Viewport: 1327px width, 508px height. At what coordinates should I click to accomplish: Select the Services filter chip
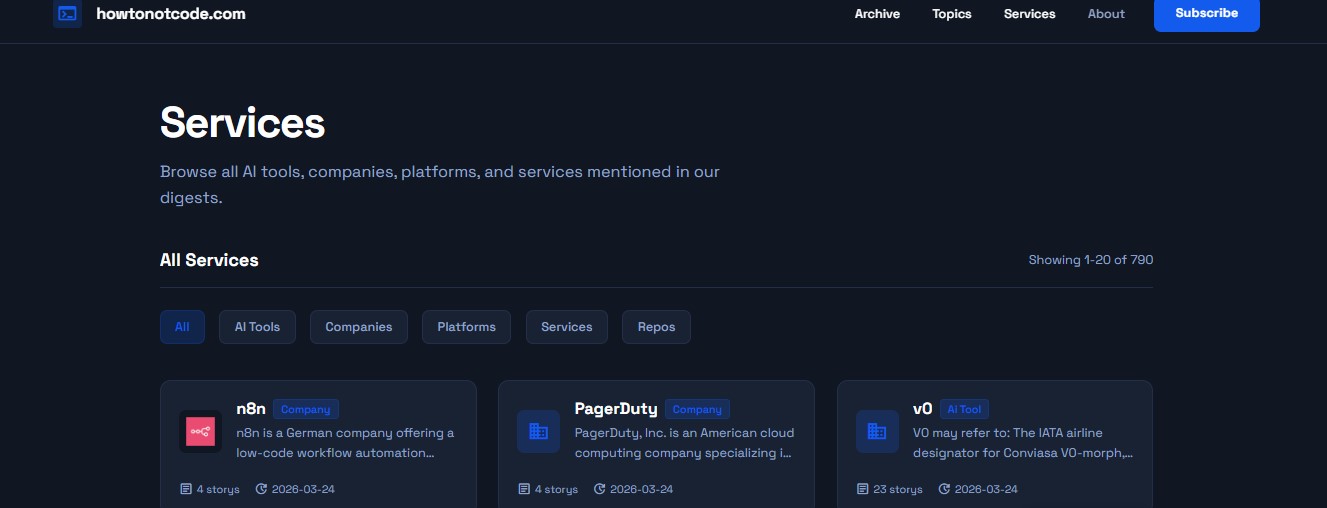click(567, 327)
